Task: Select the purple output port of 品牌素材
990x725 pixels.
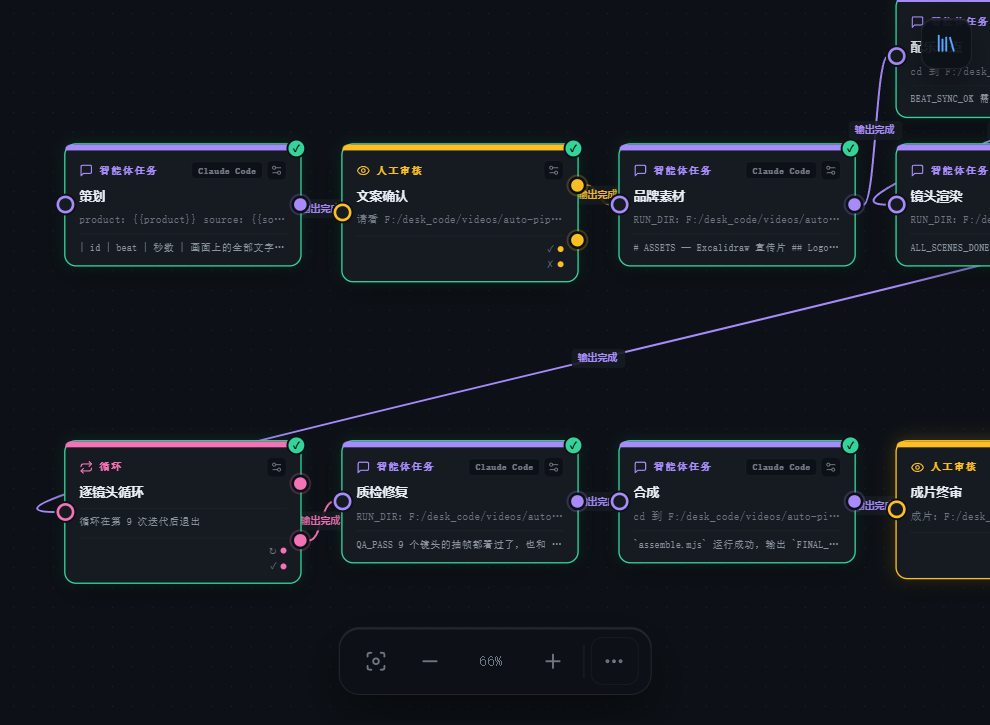Action: (x=854, y=205)
